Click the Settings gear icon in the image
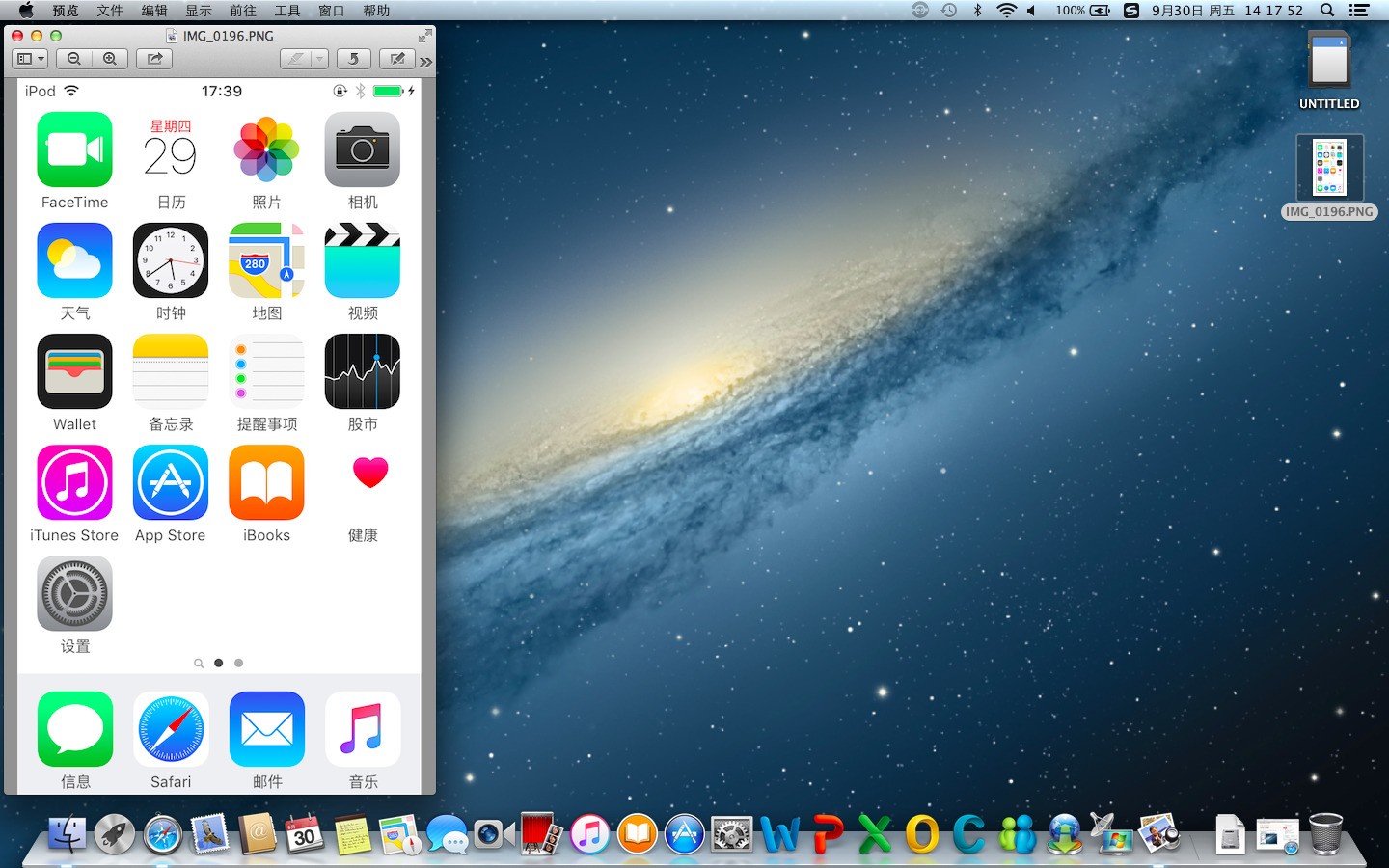 pyautogui.click(x=74, y=593)
